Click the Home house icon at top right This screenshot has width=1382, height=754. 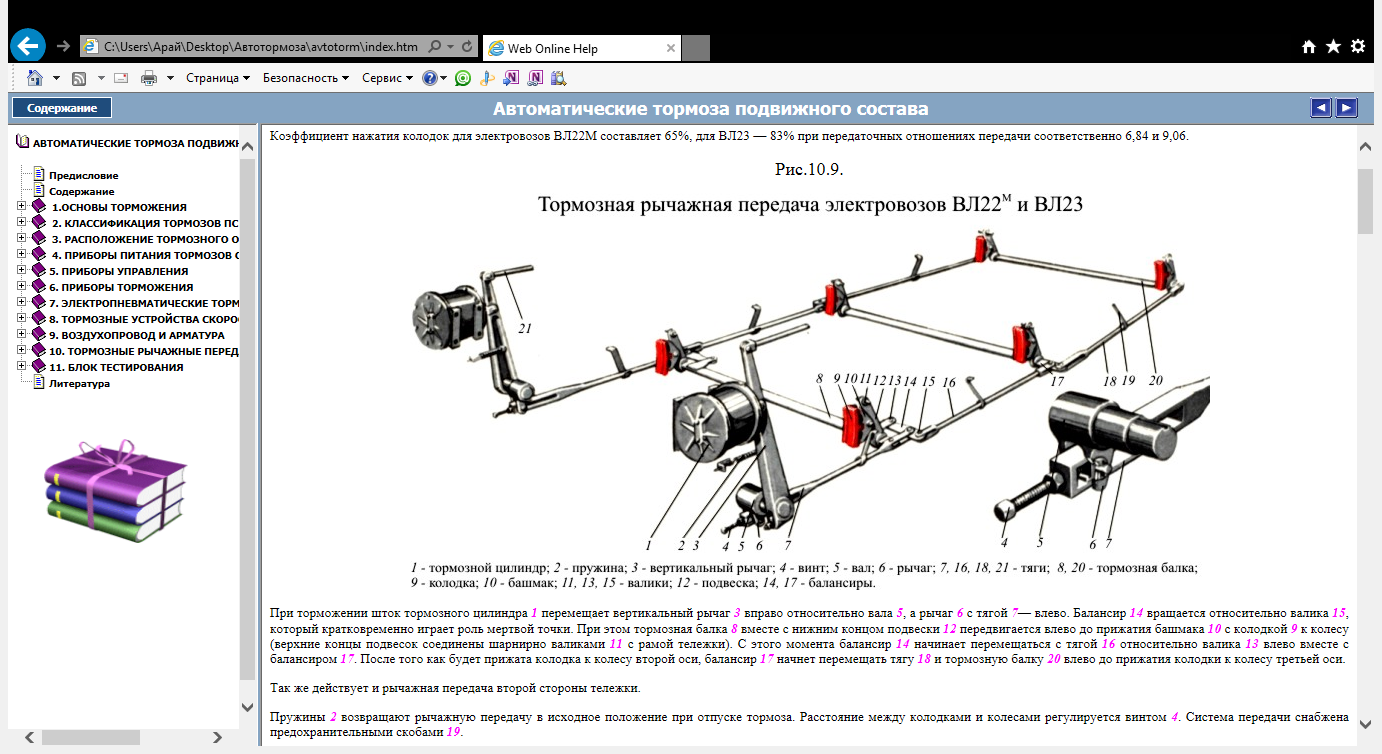click(x=1309, y=47)
